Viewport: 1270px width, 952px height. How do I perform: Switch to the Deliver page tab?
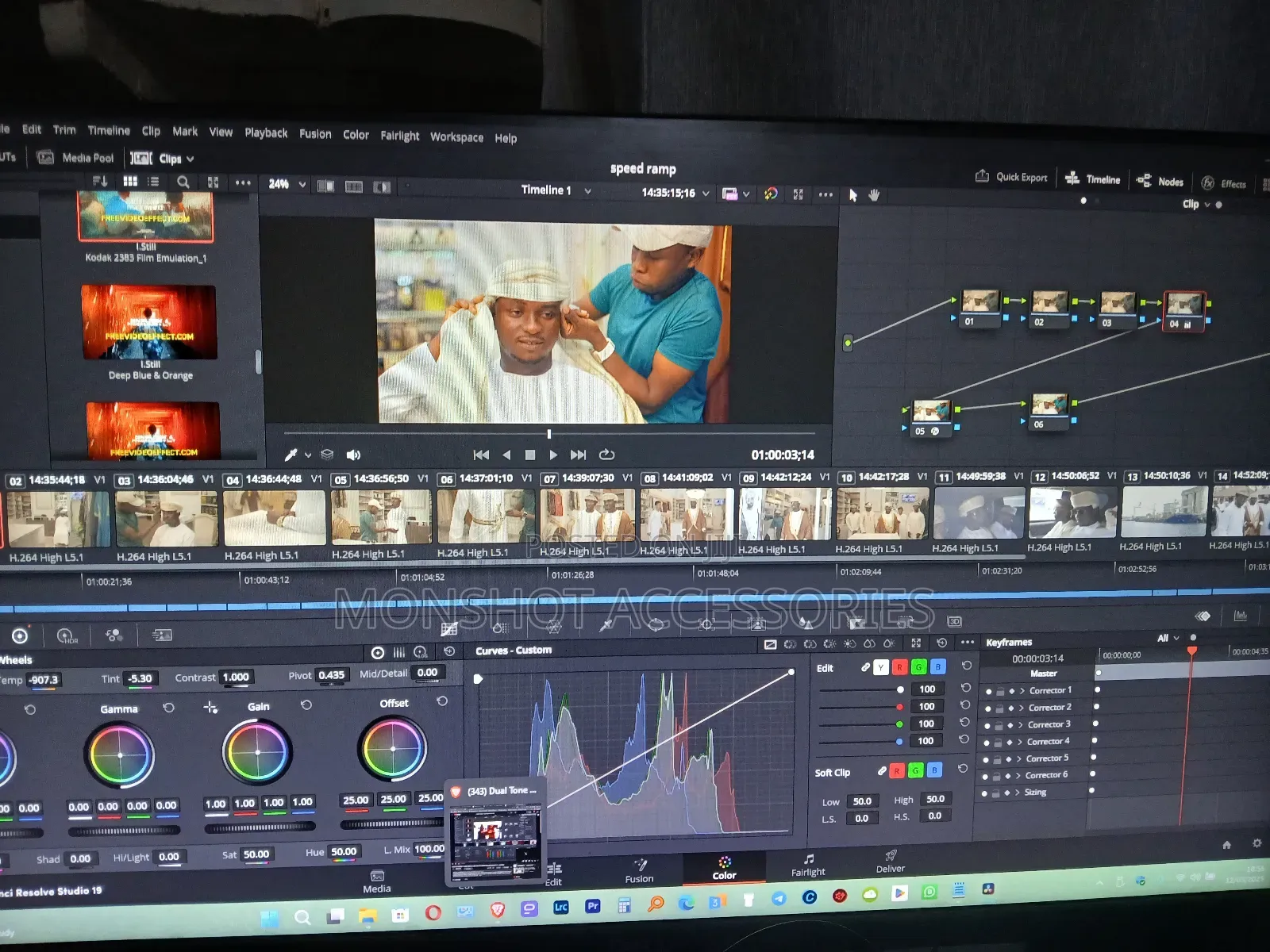(x=890, y=862)
